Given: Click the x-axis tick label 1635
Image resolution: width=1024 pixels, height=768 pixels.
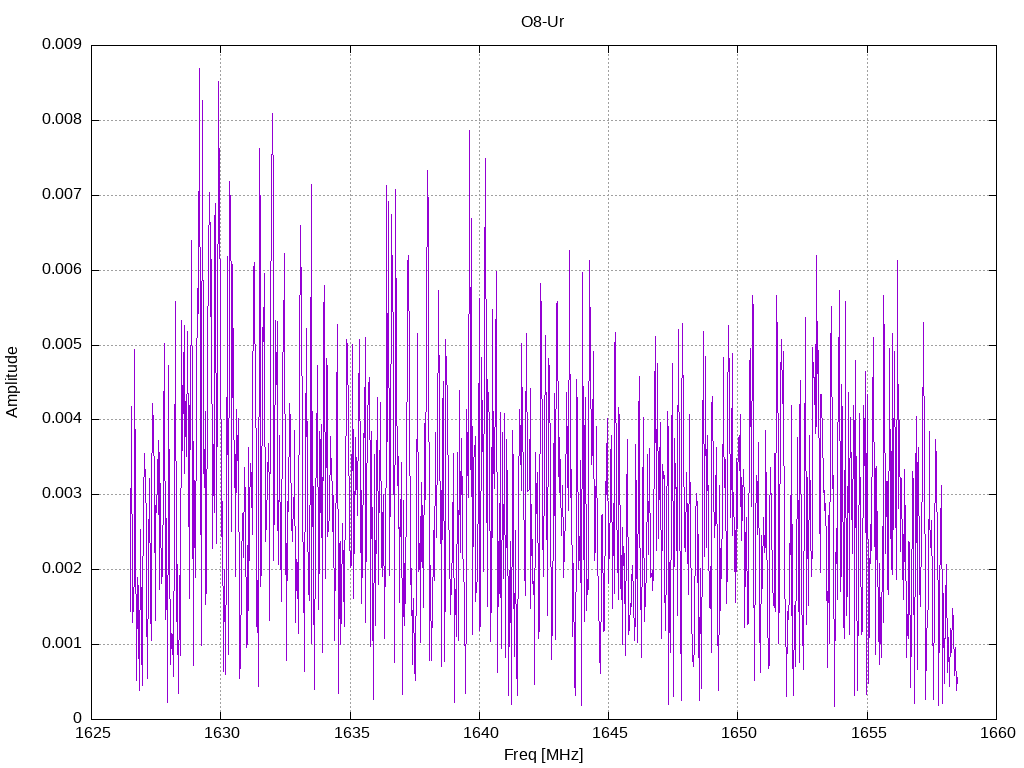Looking at the screenshot, I should pos(351,733).
